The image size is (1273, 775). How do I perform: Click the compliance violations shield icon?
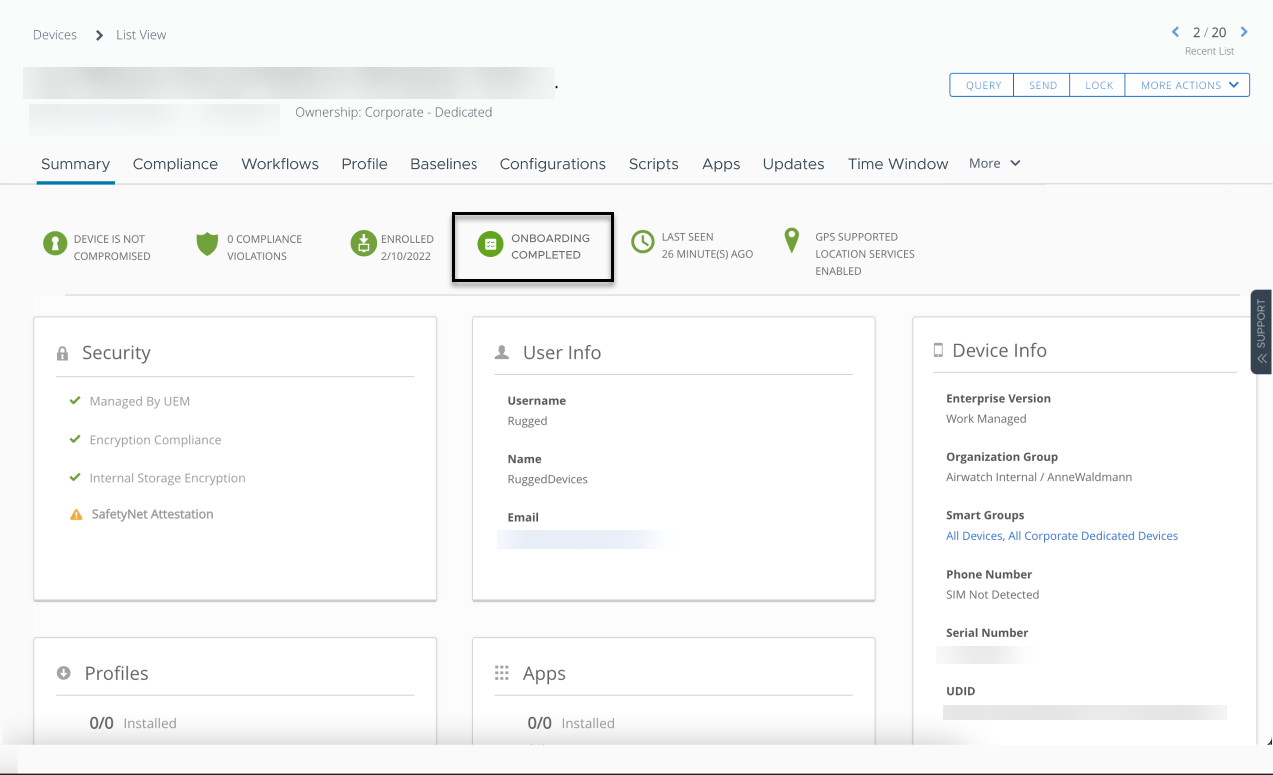click(x=207, y=244)
